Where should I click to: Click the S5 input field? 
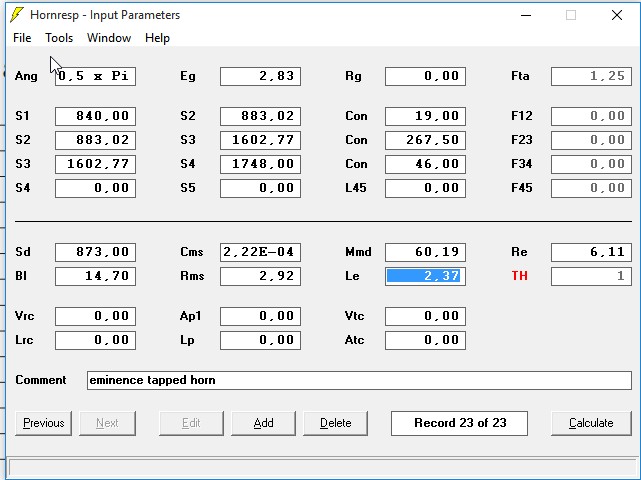pyautogui.click(x=260, y=188)
